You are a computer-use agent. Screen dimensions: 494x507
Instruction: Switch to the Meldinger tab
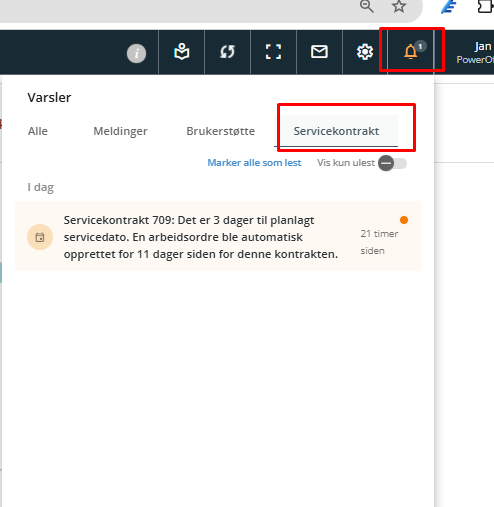[x=120, y=131]
